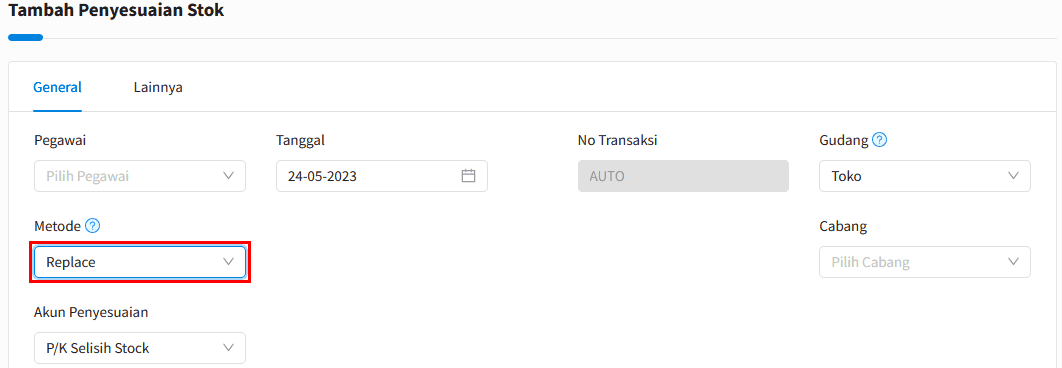Click the Tambah Penyesuaian Stok heading
Viewport: 1062px width, 368px height.
(116, 11)
